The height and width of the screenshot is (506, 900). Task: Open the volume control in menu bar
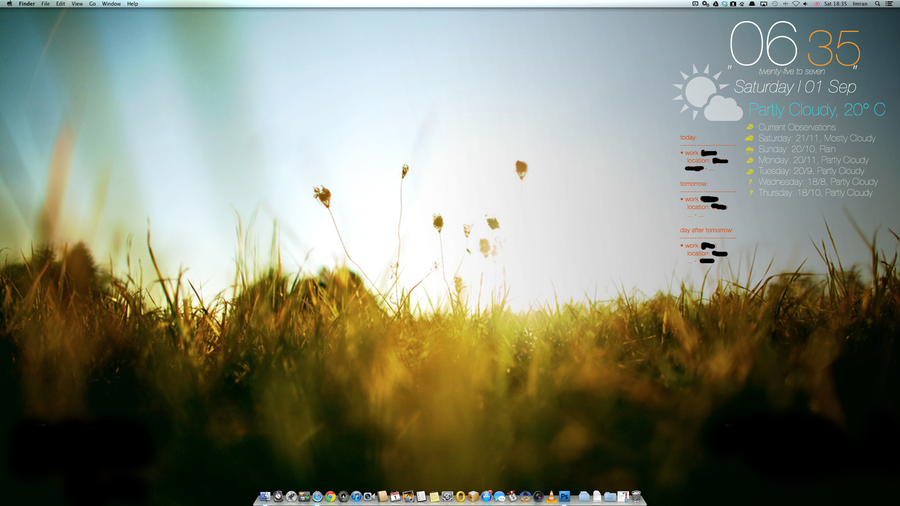click(805, 3)
